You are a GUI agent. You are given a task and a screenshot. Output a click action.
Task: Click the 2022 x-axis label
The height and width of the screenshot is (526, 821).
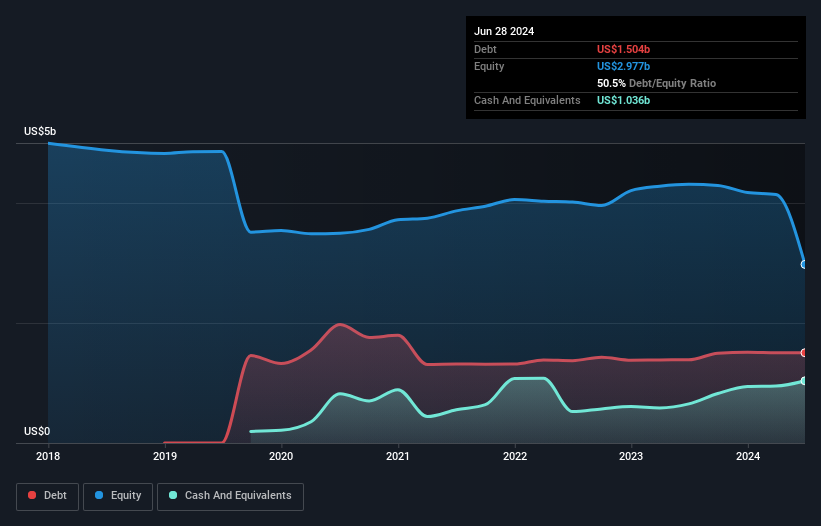(x=515, y=456)
